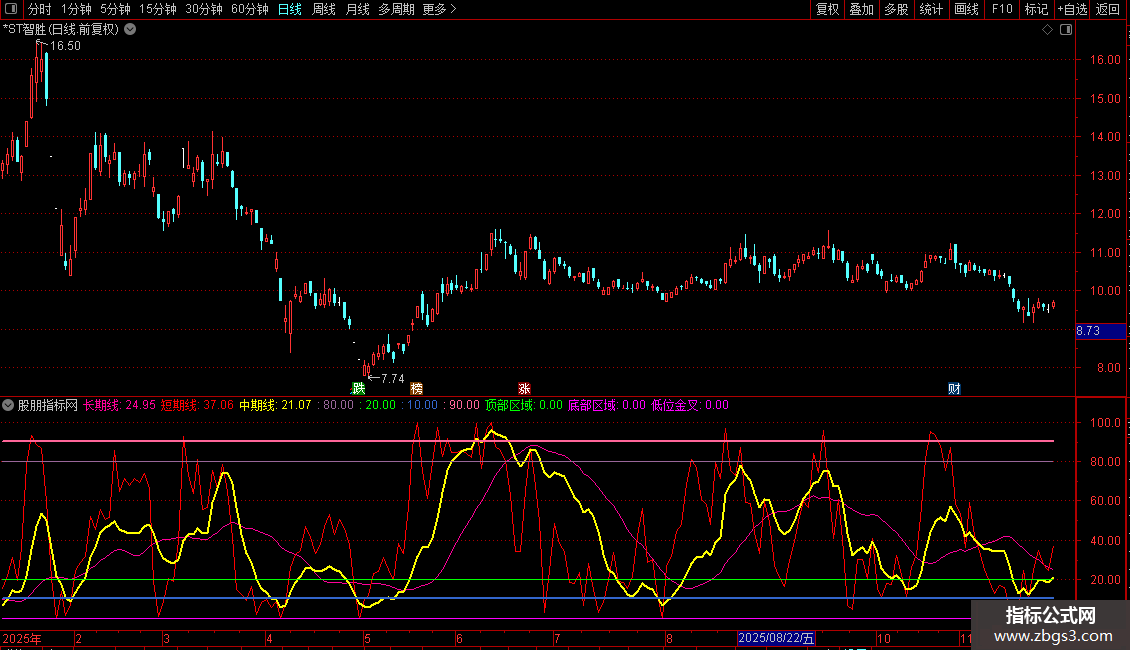Toggle 叠加 overlay comparison

click(861, 9)
